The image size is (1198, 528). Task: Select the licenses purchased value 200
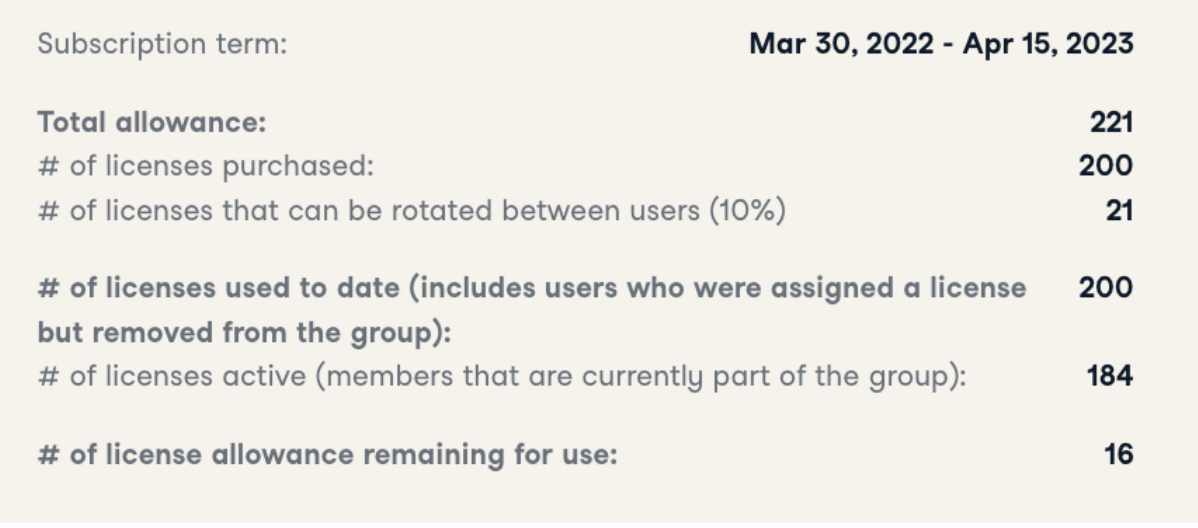(1106, 167)
